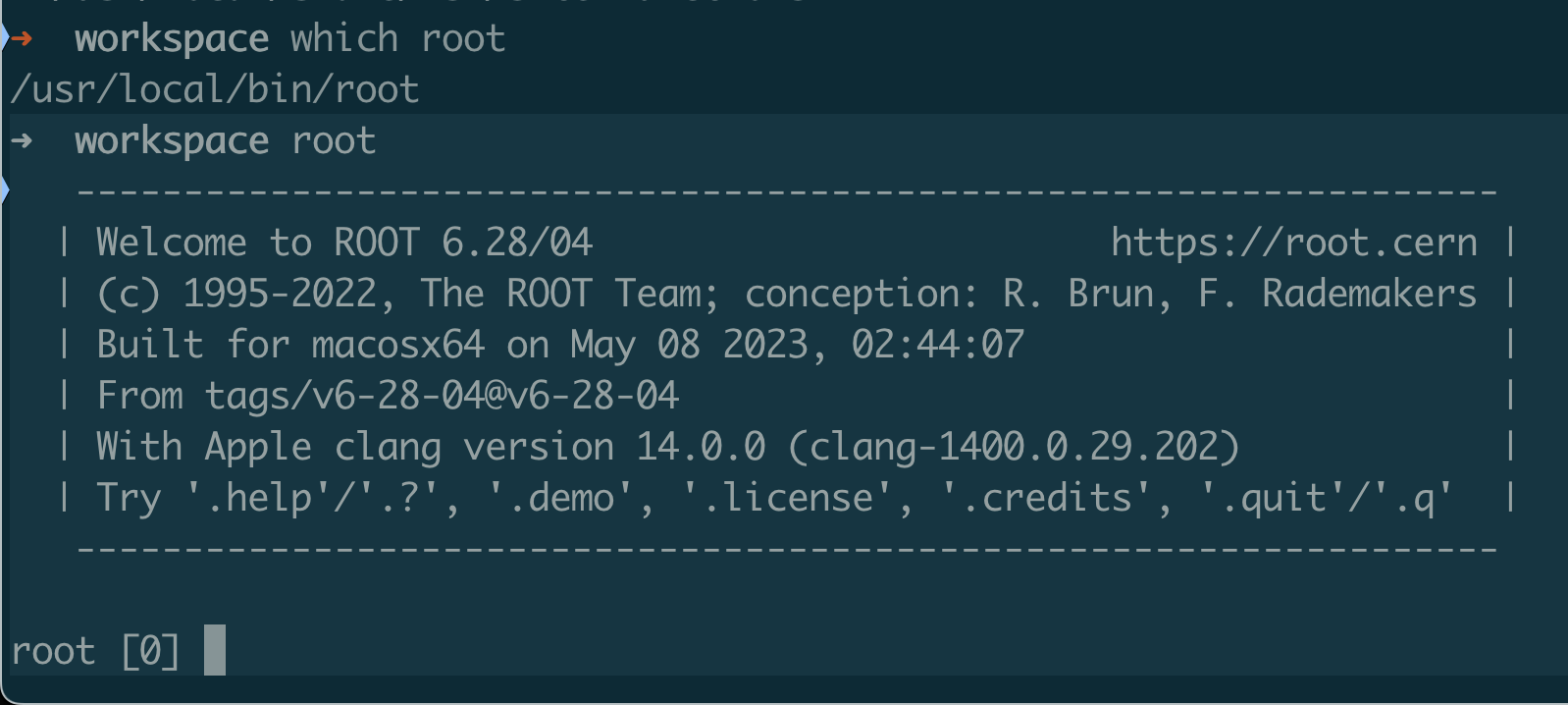Click the tags/v6-28-04@v6-28-04 text
Viewport: 1568px width, 705px height.
442,396
